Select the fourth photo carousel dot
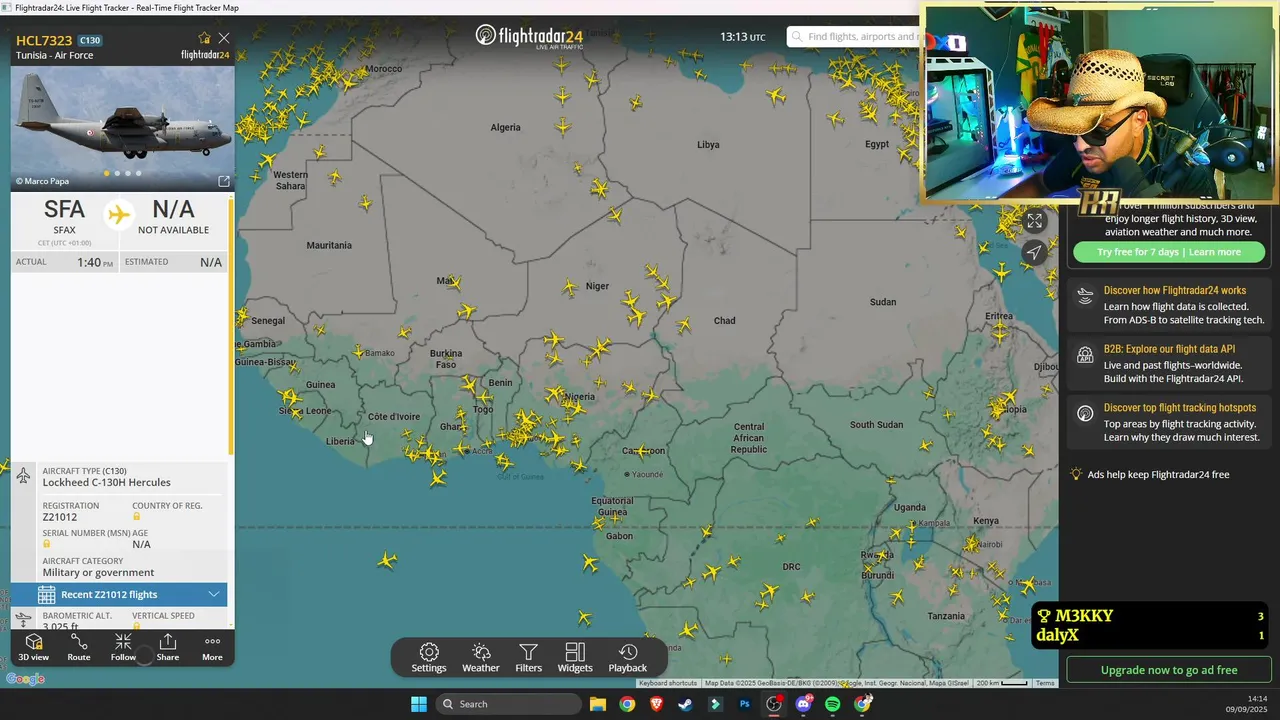Screen dimensions: 1280x720 click(x=138, y=173)
